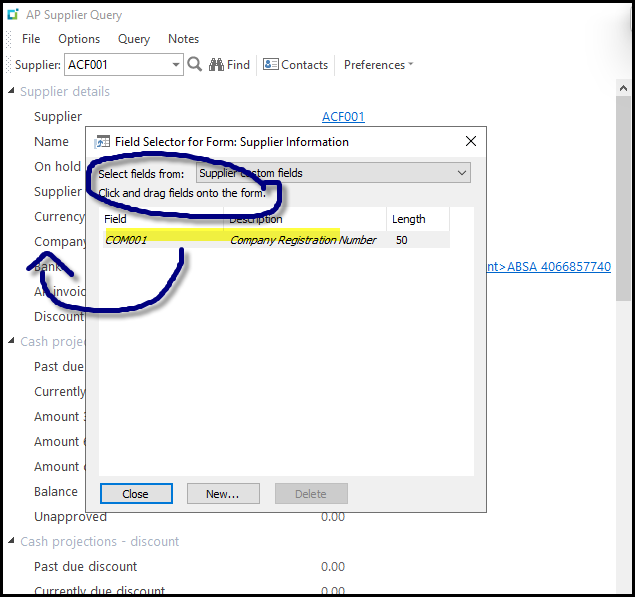635x597 pixels.
Task: Click the magnifier search icon beside Supplier
Action: click(195, 65)
